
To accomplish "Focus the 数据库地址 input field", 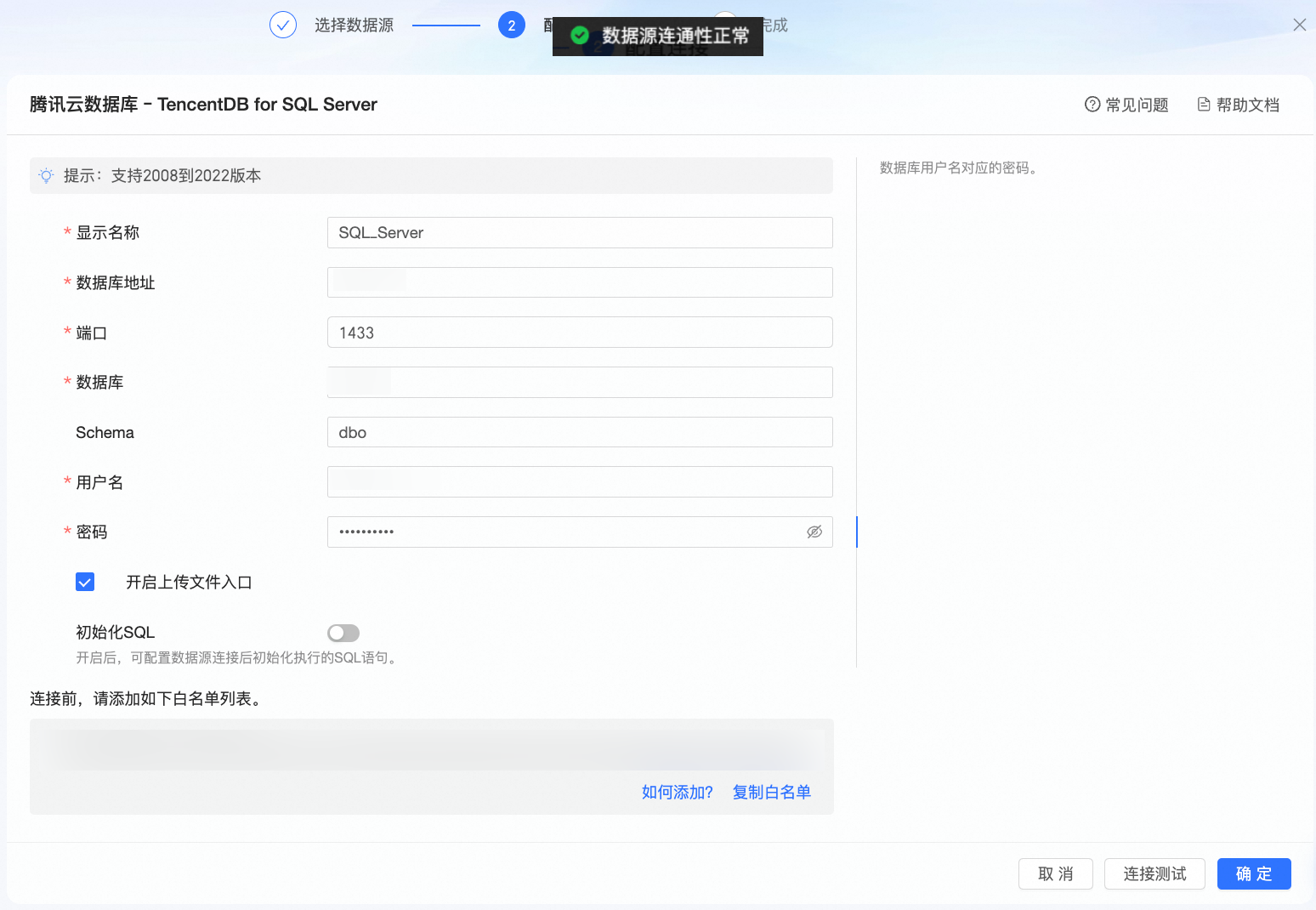I will tap(580, 282).
